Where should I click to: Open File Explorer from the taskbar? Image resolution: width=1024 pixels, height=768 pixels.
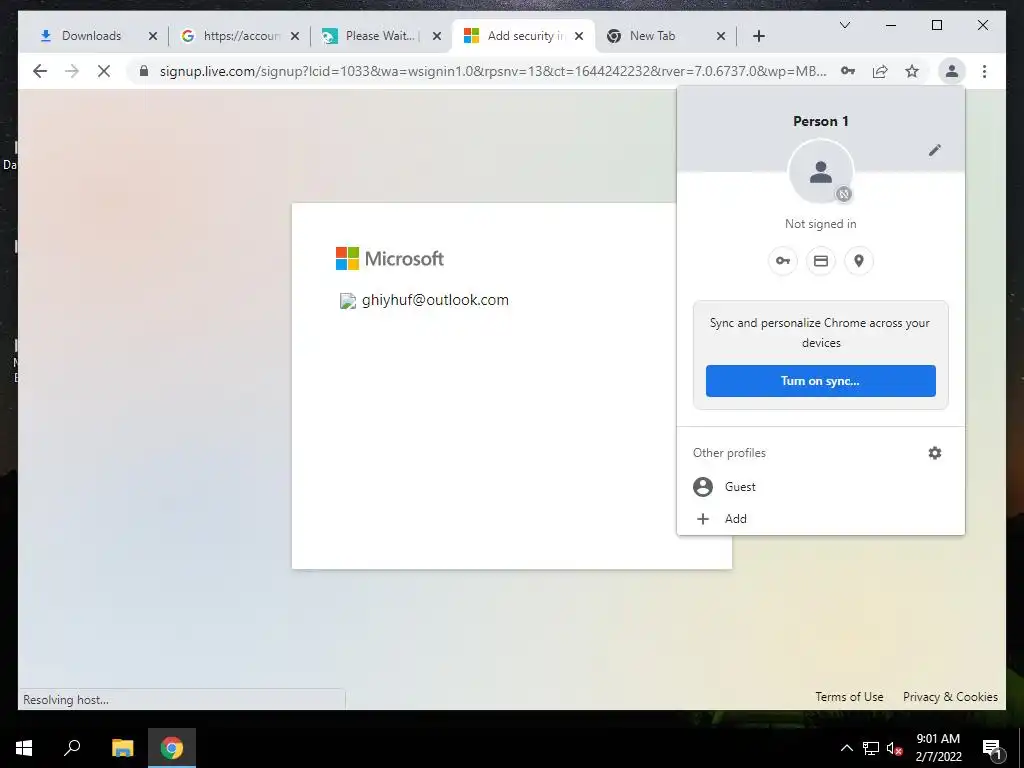[x=122, y=748]
